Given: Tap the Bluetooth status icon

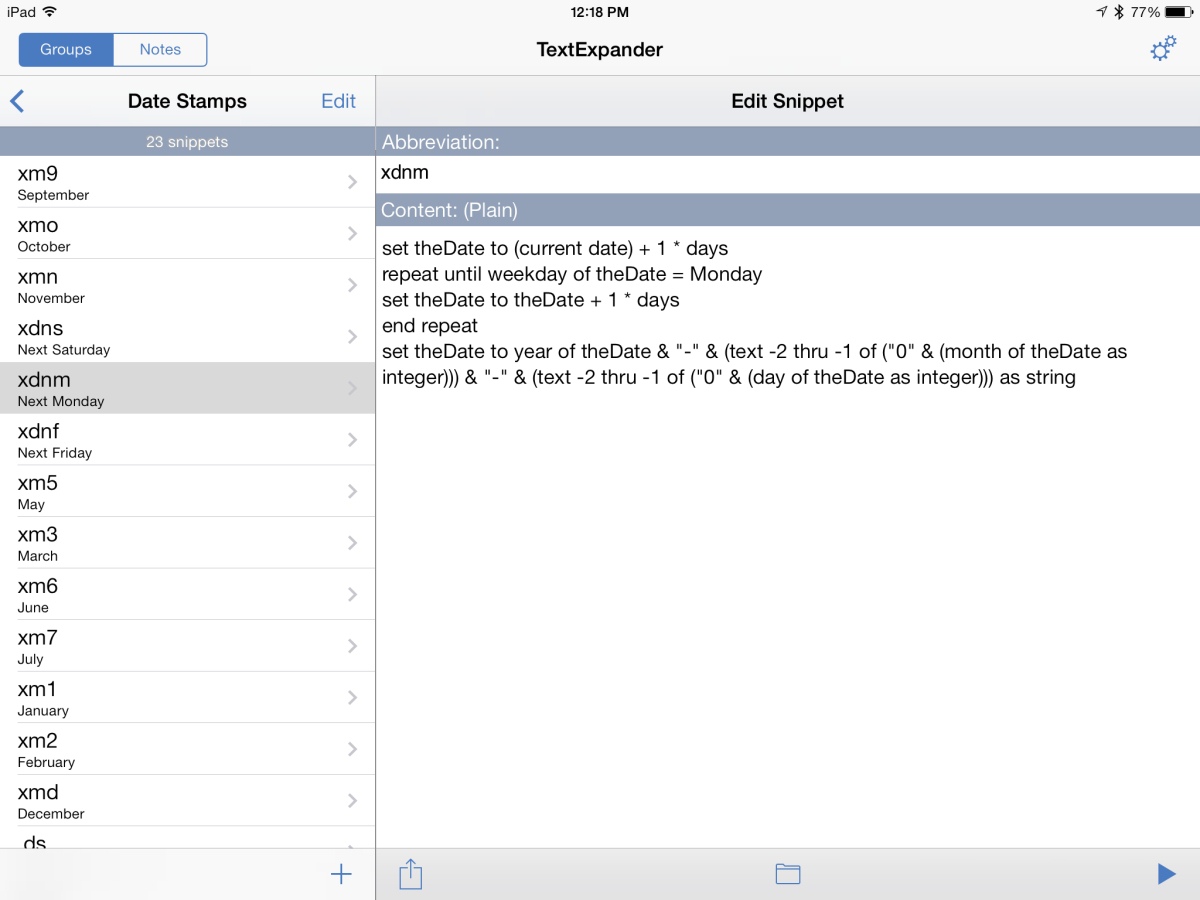Looking at the screenshot, I should [1120, 12].
